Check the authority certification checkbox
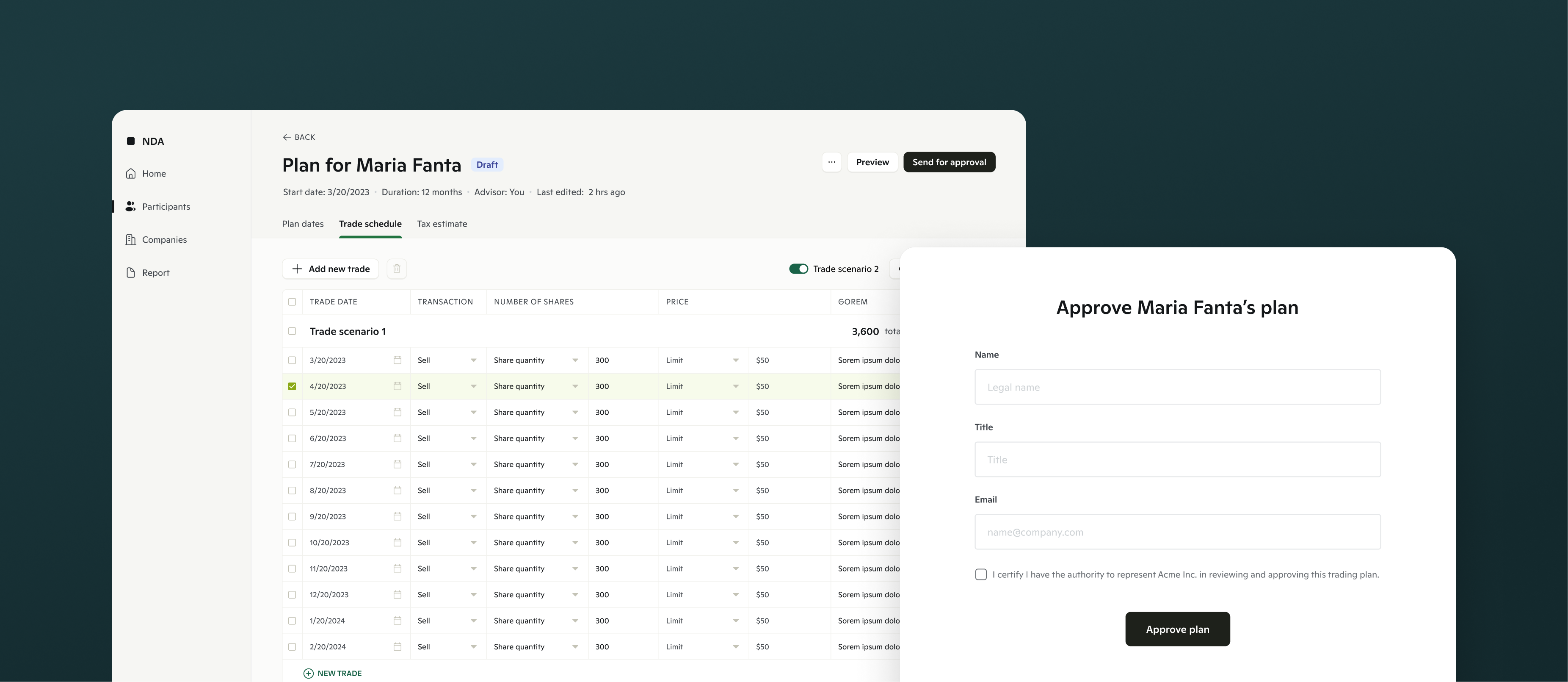The height and width of the screenshot is (682, 1568). click(x=980, y=574)
